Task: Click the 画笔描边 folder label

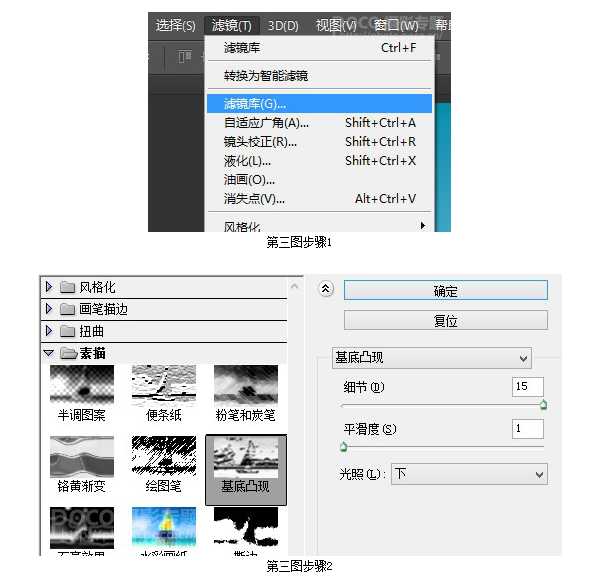Action: (103, 309)
